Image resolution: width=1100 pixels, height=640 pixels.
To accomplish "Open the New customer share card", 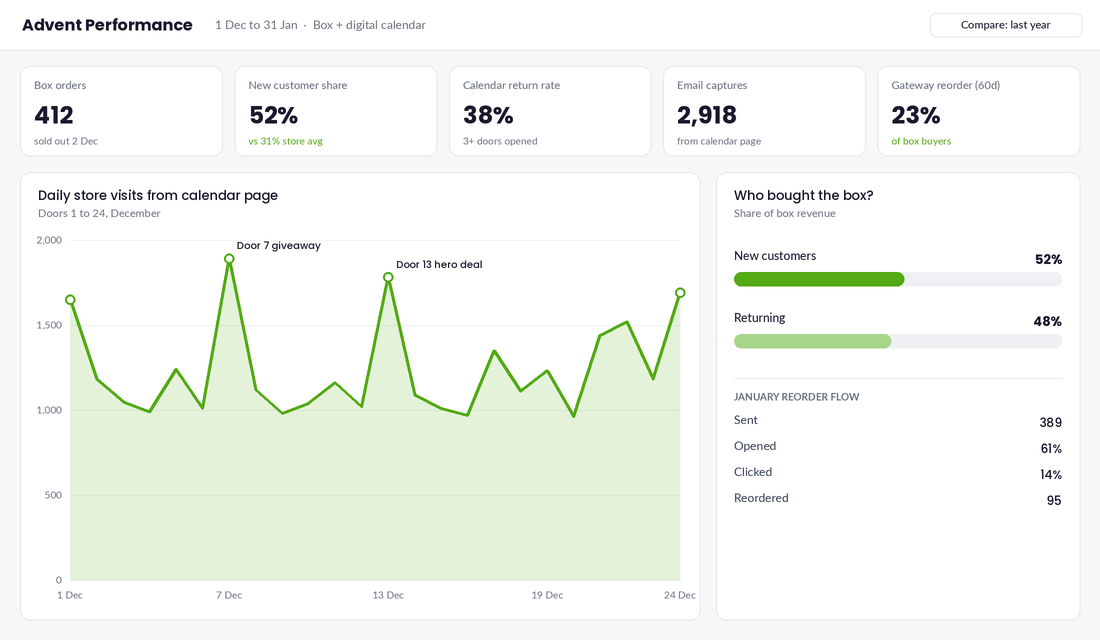I will coord(335,111).
